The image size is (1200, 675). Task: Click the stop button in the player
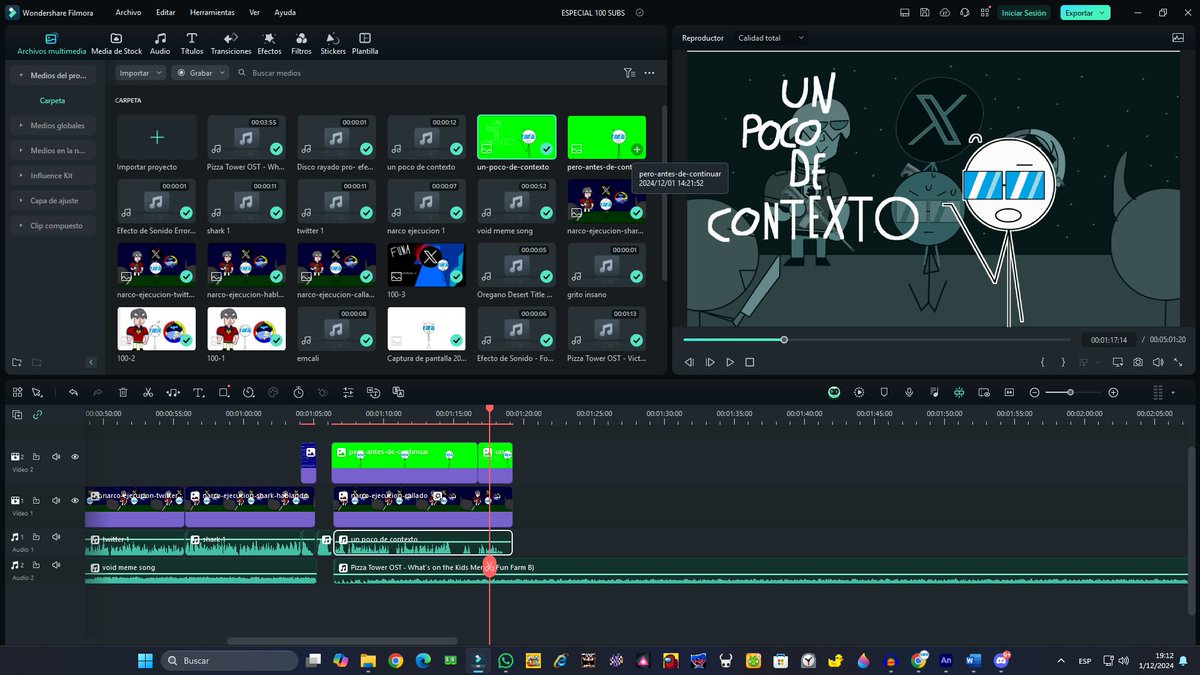click(750, 362)
